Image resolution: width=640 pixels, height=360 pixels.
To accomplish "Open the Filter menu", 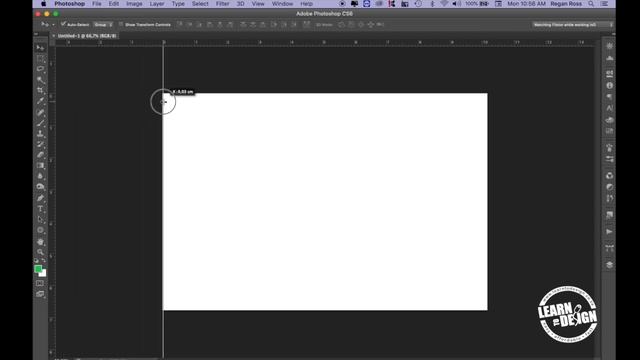I will [222, 4].
